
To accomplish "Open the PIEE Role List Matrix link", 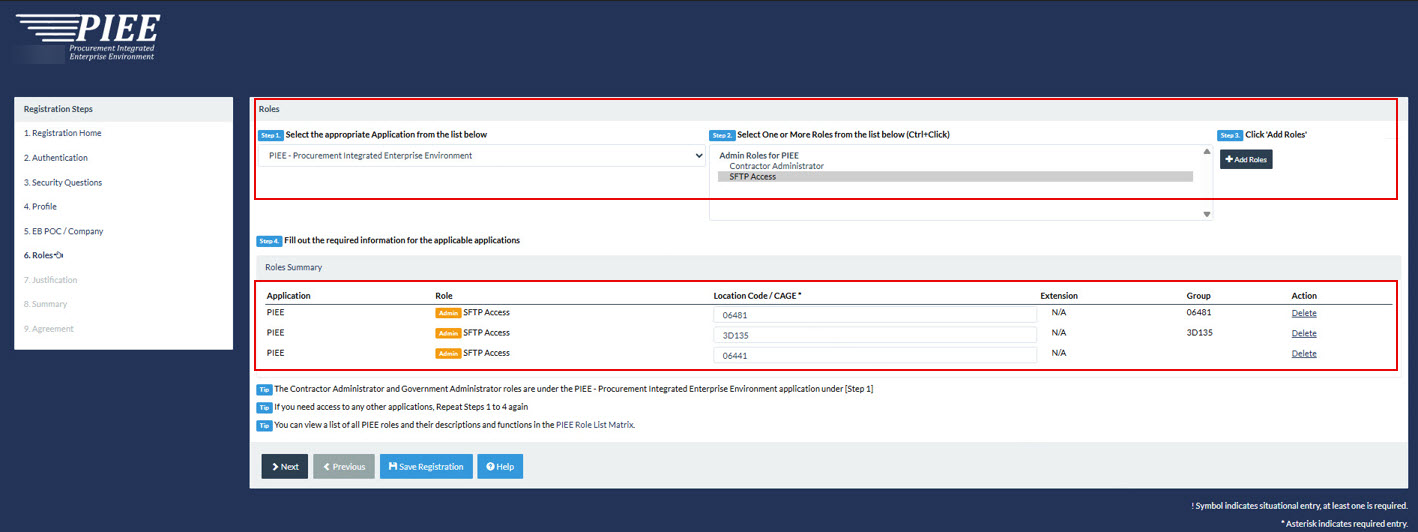I will tap(595, 425).
